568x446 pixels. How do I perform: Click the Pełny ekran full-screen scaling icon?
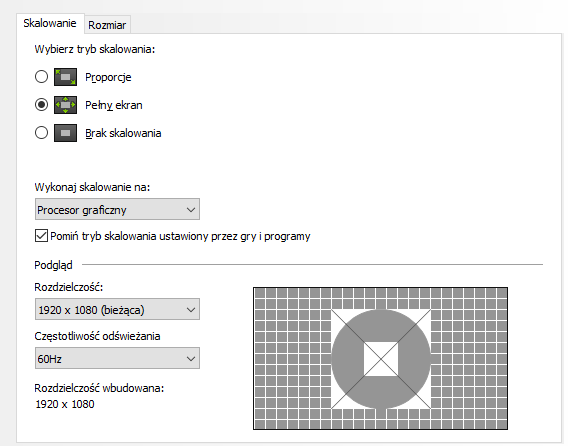coord(65,105)
